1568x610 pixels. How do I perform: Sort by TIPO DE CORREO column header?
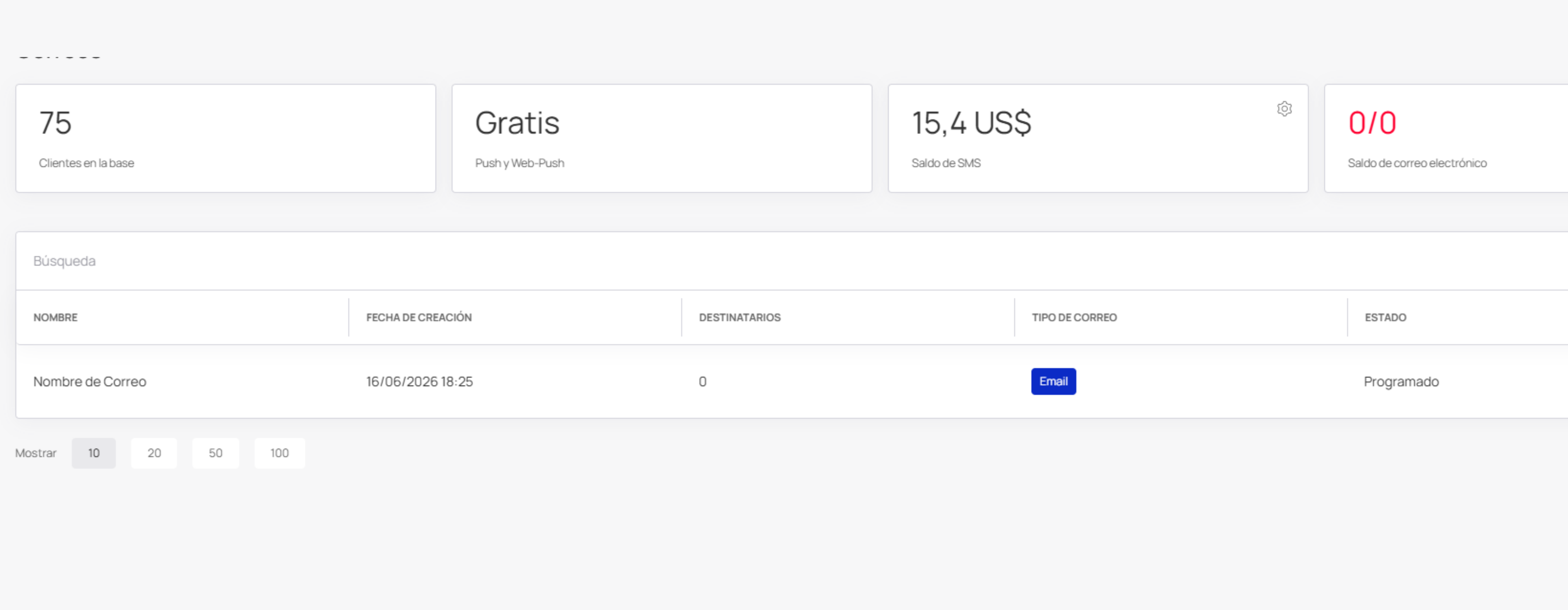click(x=1074, y=317)
